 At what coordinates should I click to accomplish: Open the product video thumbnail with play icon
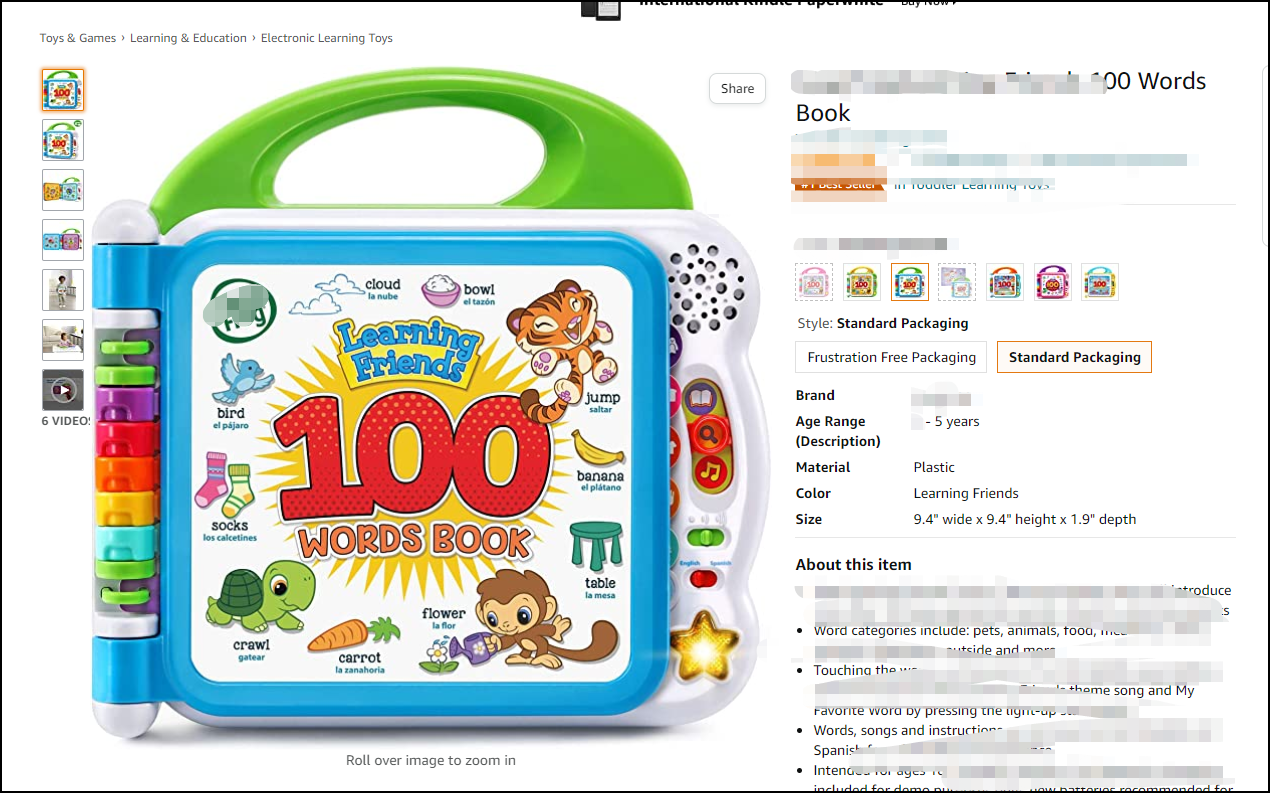point(63,390)
